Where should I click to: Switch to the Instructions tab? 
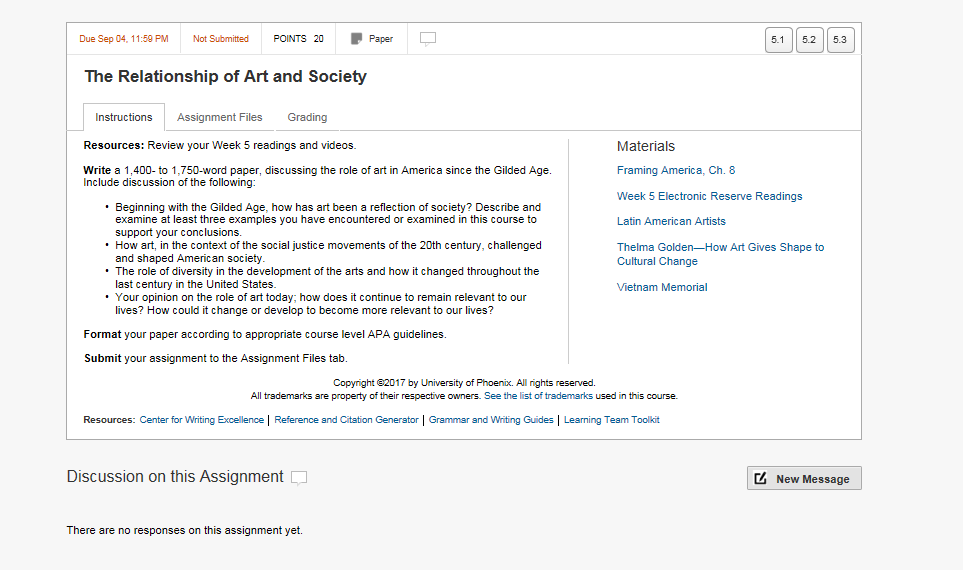(x=124, y=117)
